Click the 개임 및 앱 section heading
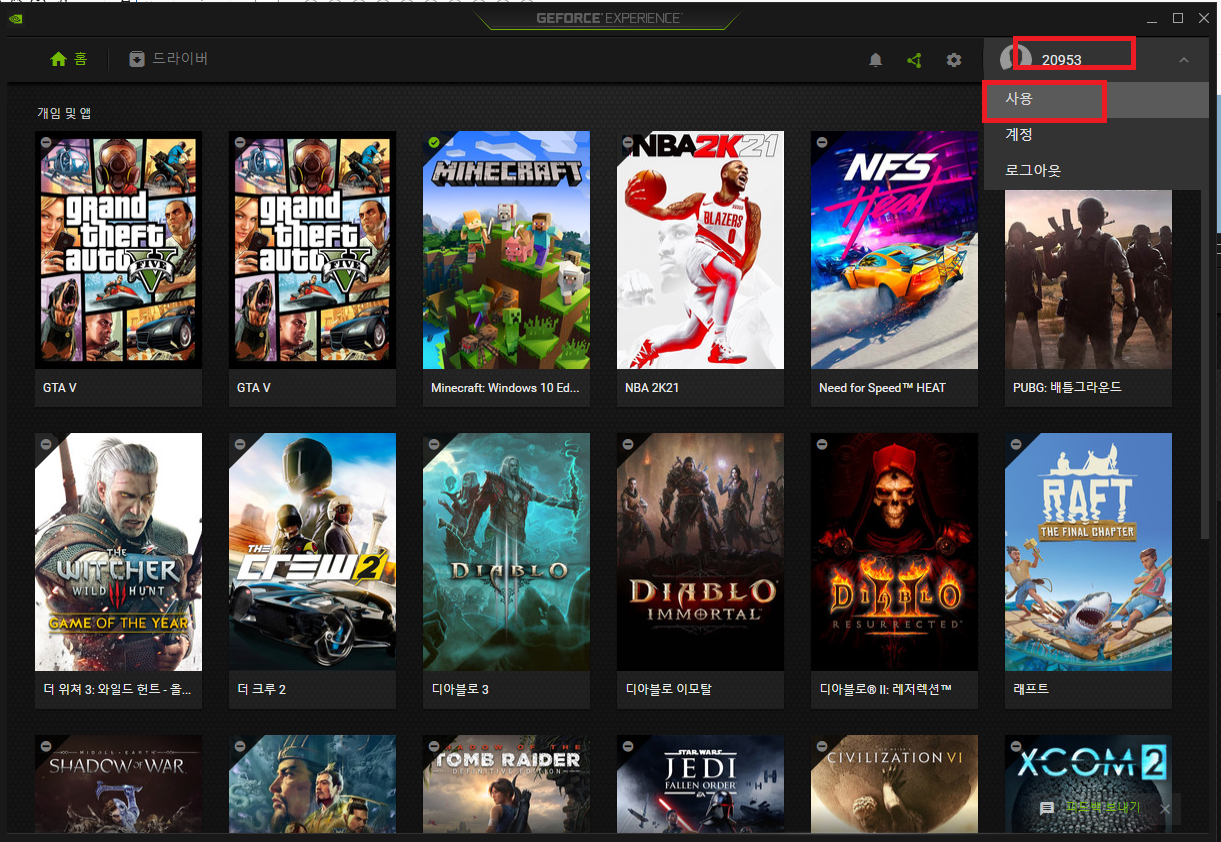 [64, 113]
